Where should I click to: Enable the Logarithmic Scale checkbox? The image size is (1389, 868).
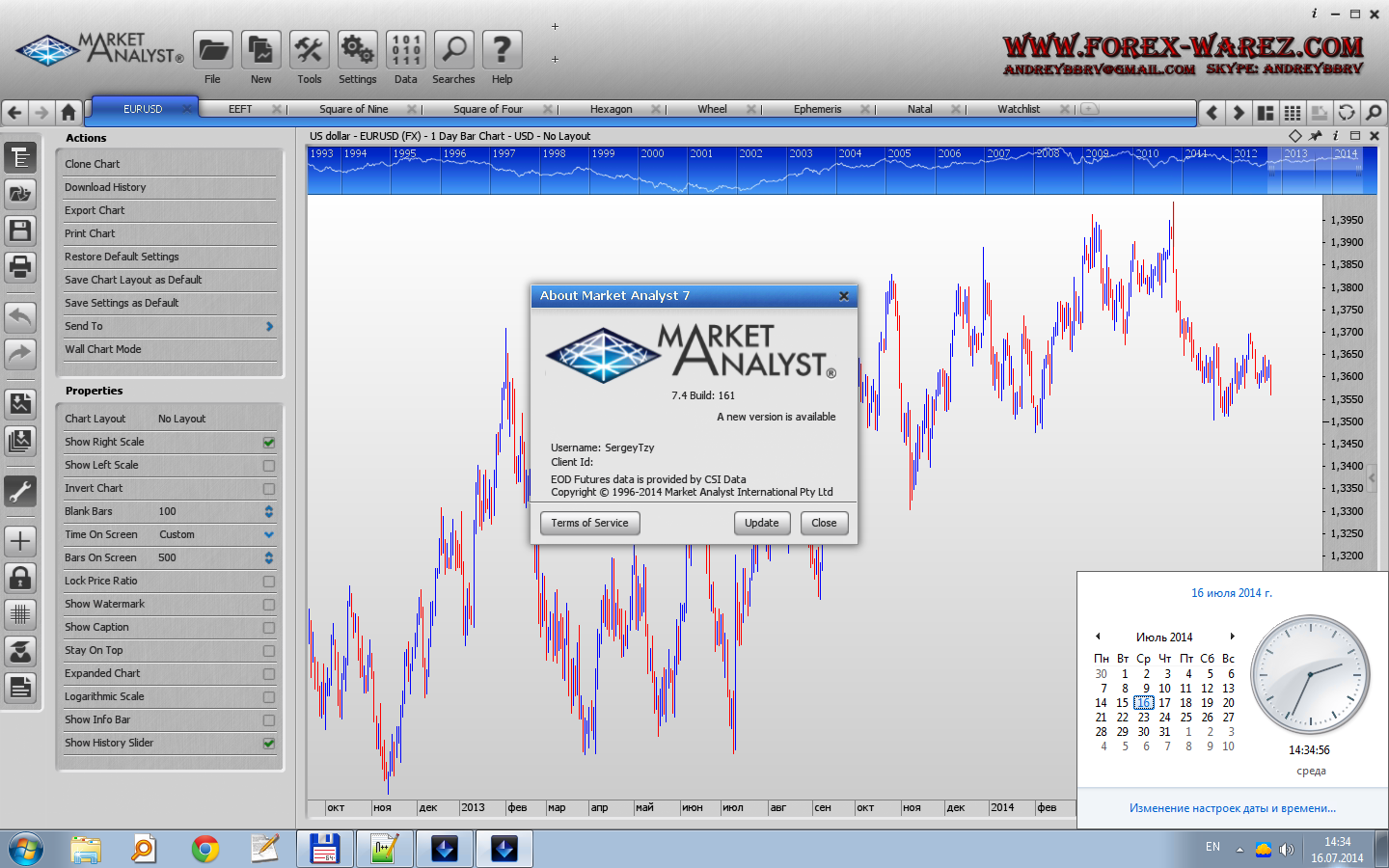pos(269,697)
